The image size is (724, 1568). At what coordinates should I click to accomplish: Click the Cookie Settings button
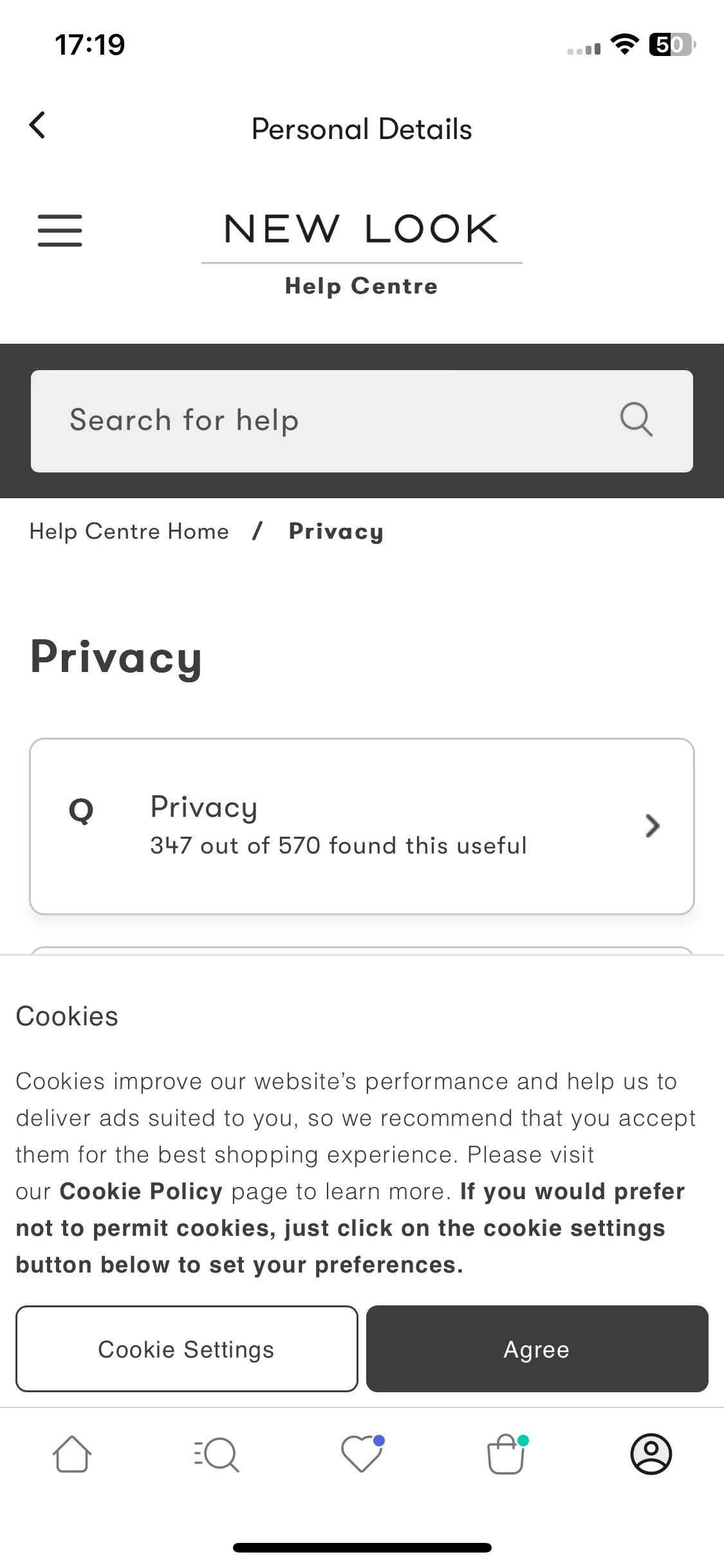[x=187, y=1349]
